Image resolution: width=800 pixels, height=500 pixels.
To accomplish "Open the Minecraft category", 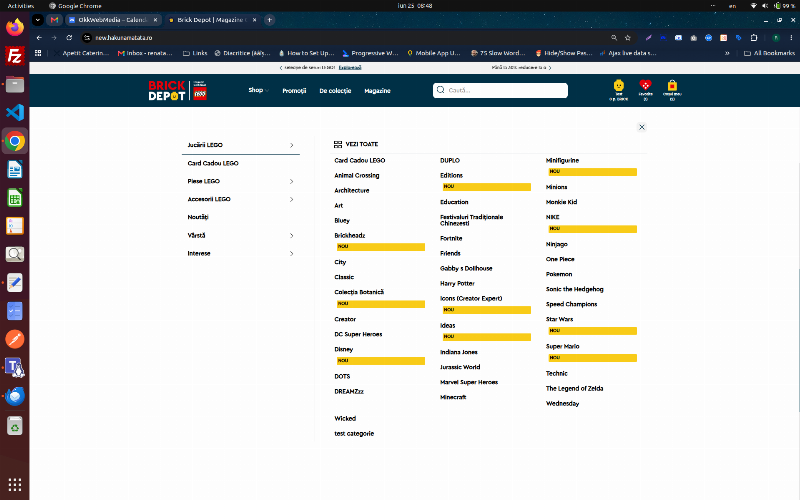I will tap(453, 397).
